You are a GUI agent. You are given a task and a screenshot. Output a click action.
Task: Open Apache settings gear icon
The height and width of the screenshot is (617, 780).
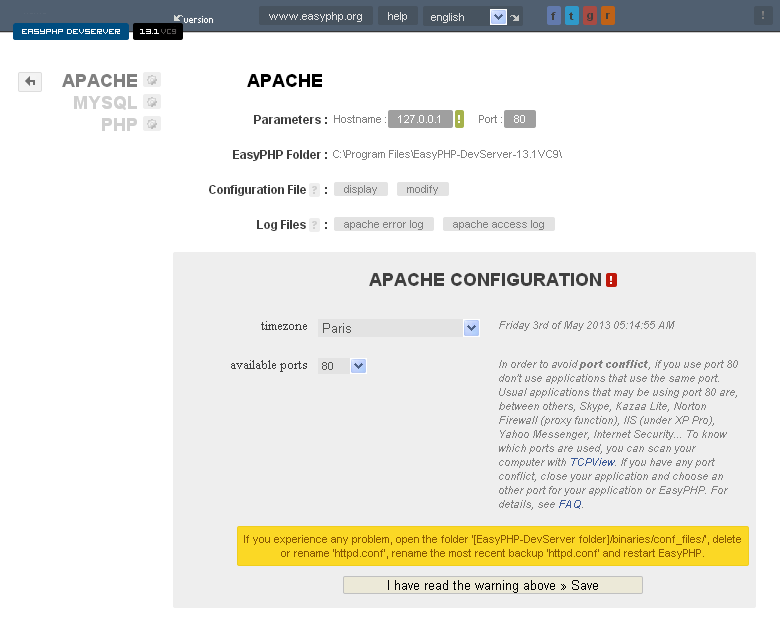152,80
